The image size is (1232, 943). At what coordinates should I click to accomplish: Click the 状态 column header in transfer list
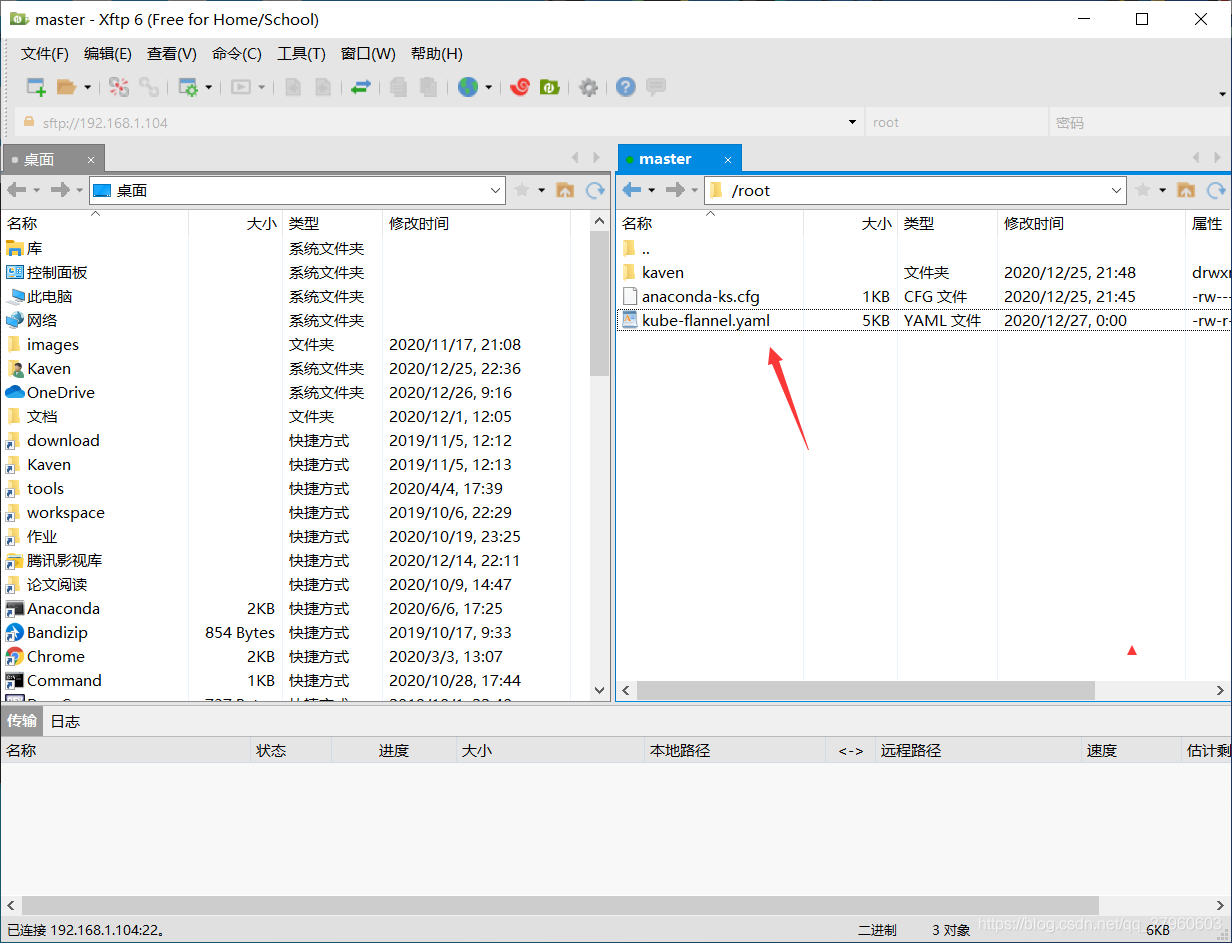[290, 750]
